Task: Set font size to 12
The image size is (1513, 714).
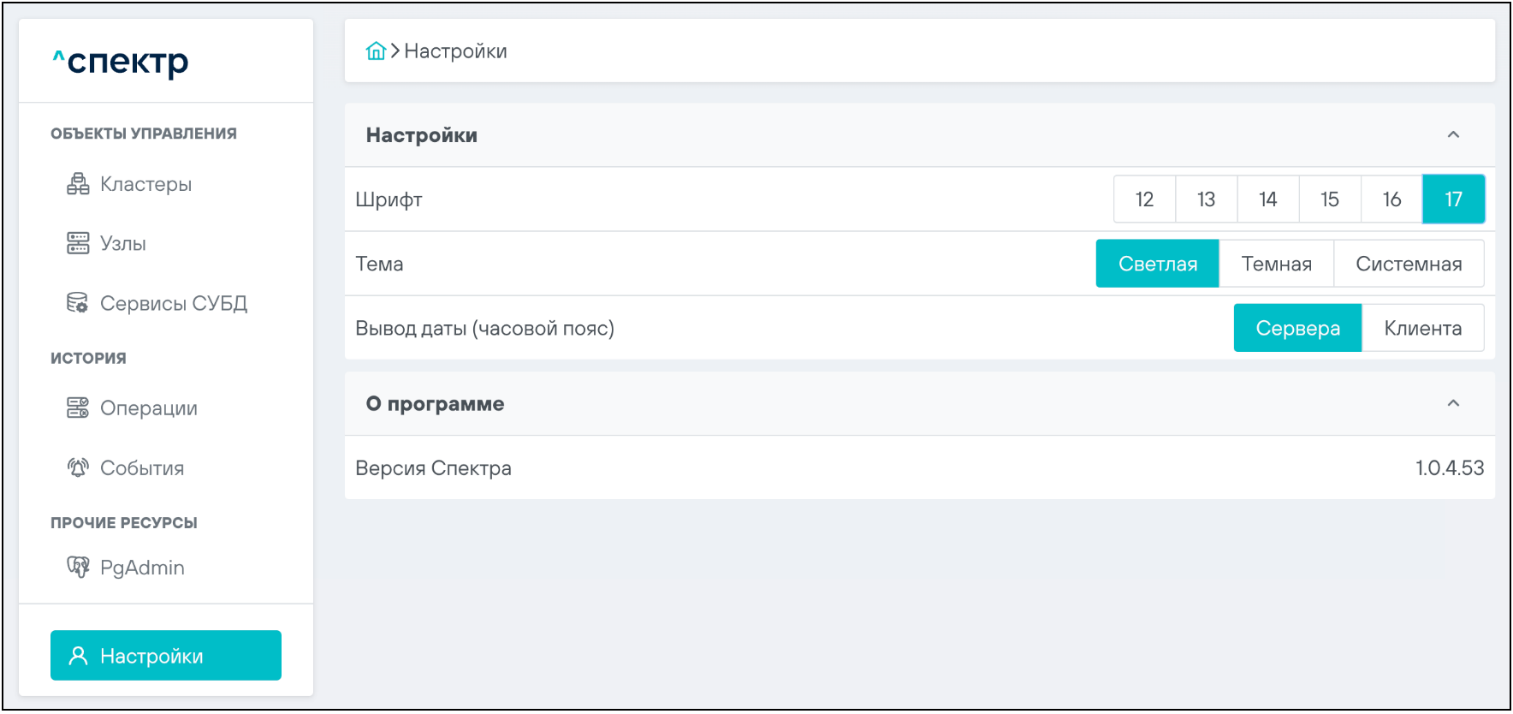Action: point(1145,199)
